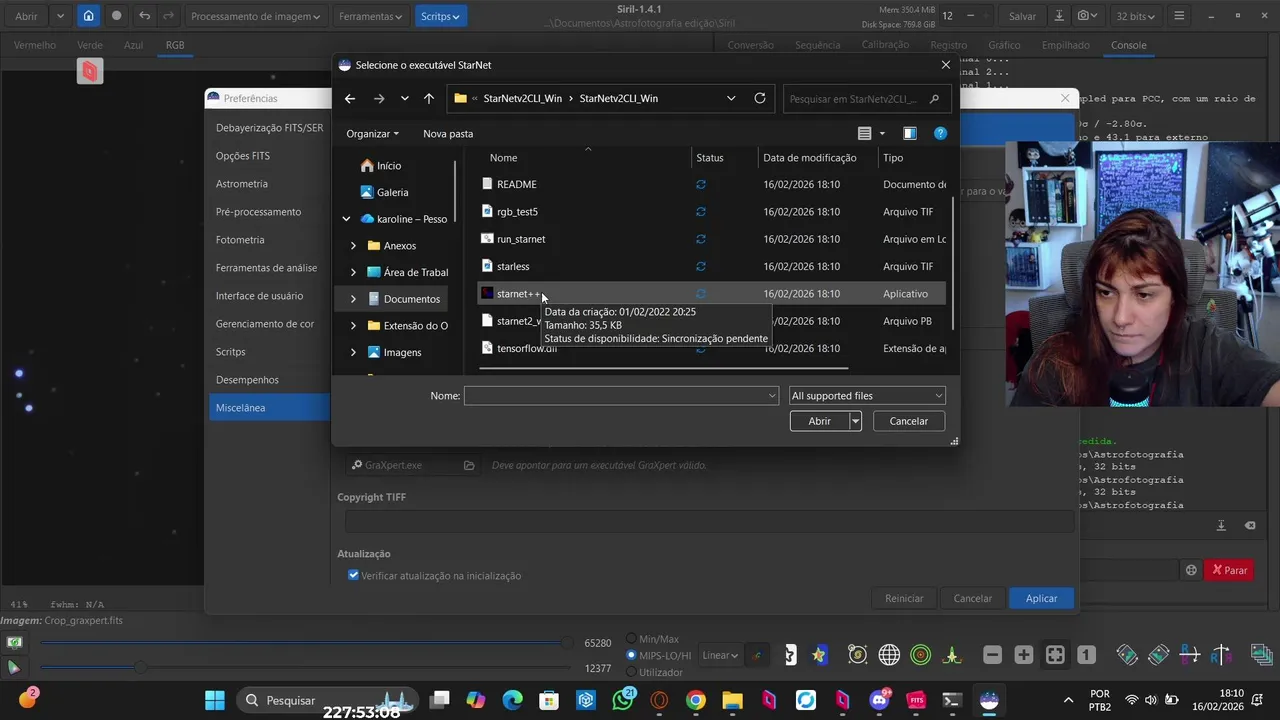This screenshot has height=720, width=1280.
Task: Click the Salvar button in Siril header
Action: pos(1022,16)
